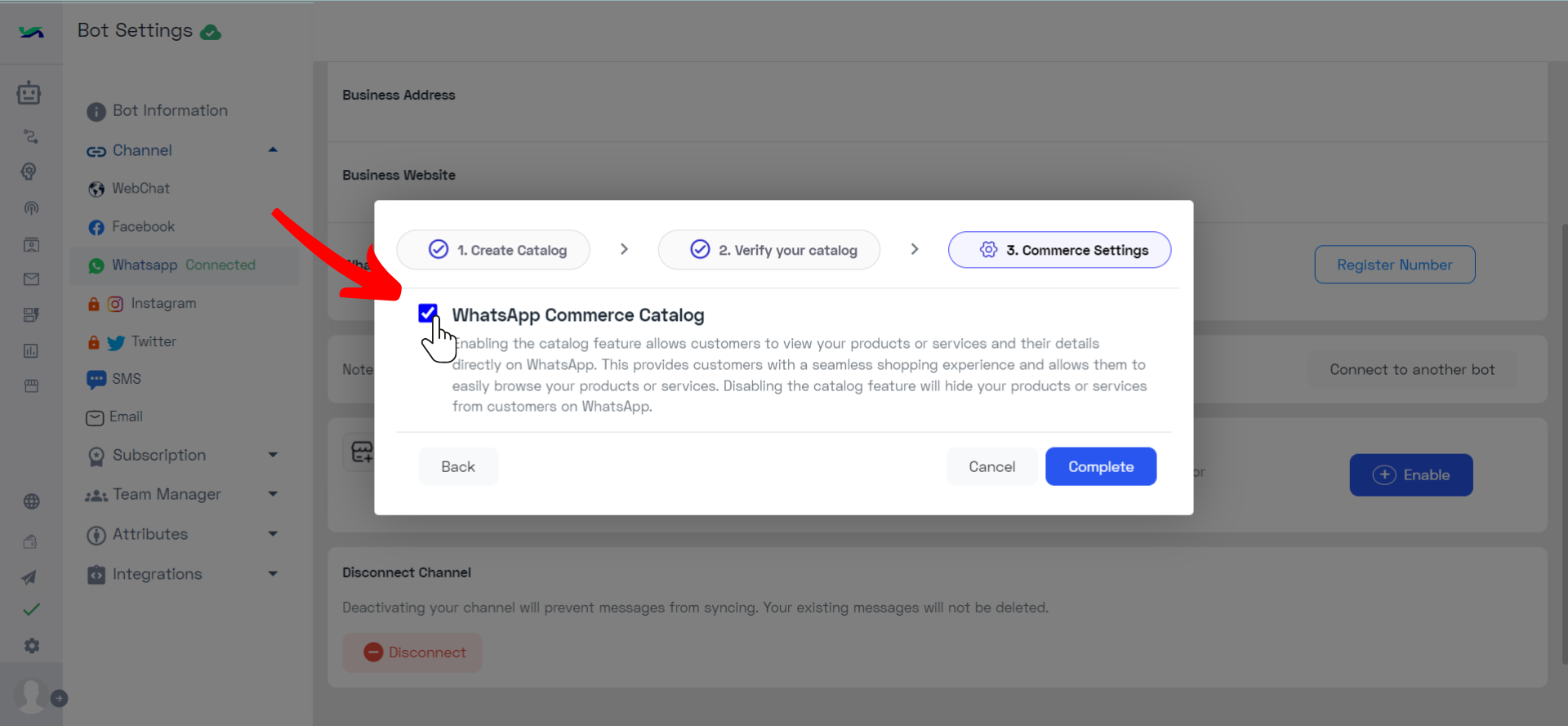Click the Twitter lock icon

pos(94,342)
